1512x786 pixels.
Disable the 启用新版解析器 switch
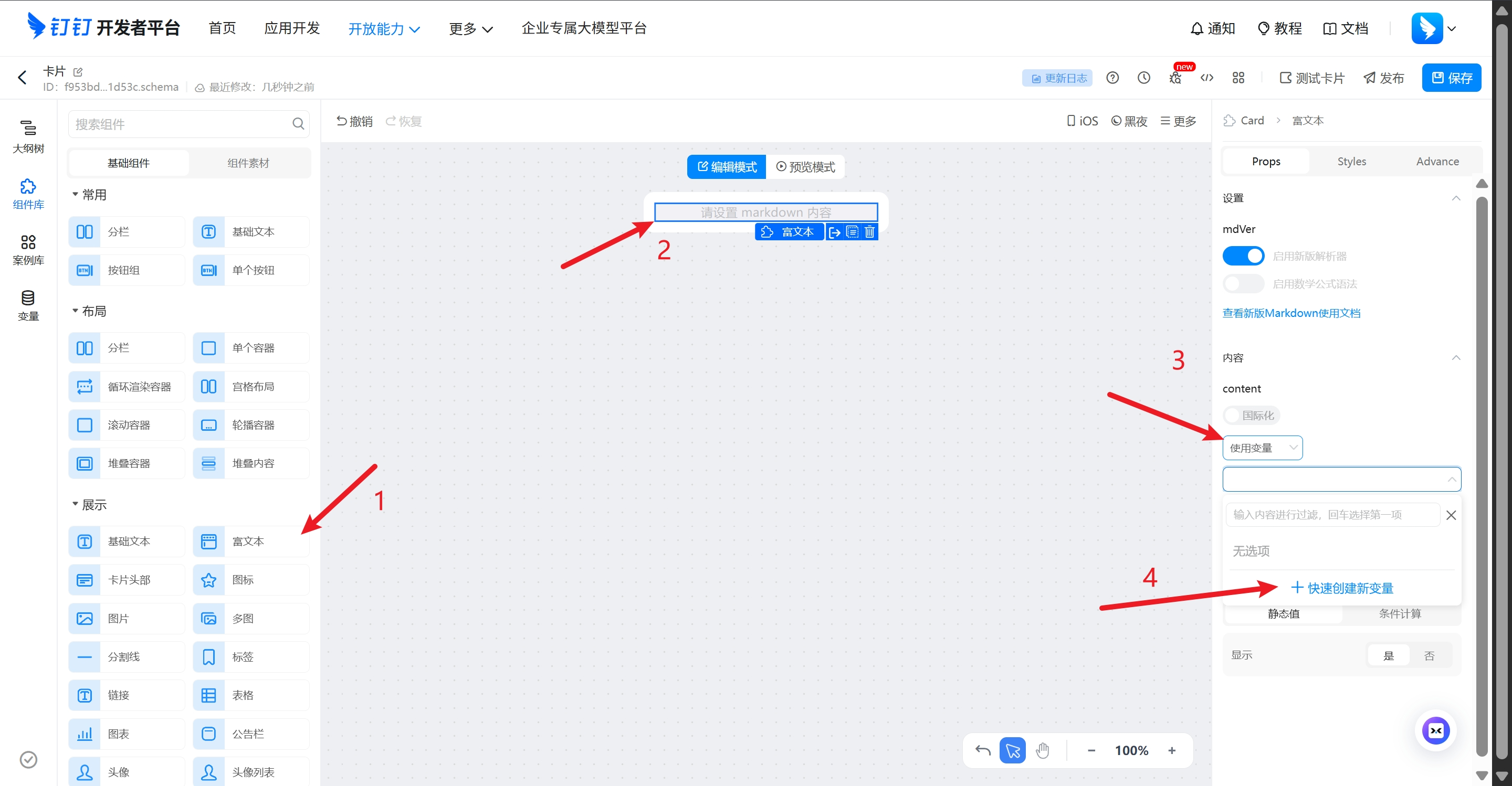tap(1243, 257)
